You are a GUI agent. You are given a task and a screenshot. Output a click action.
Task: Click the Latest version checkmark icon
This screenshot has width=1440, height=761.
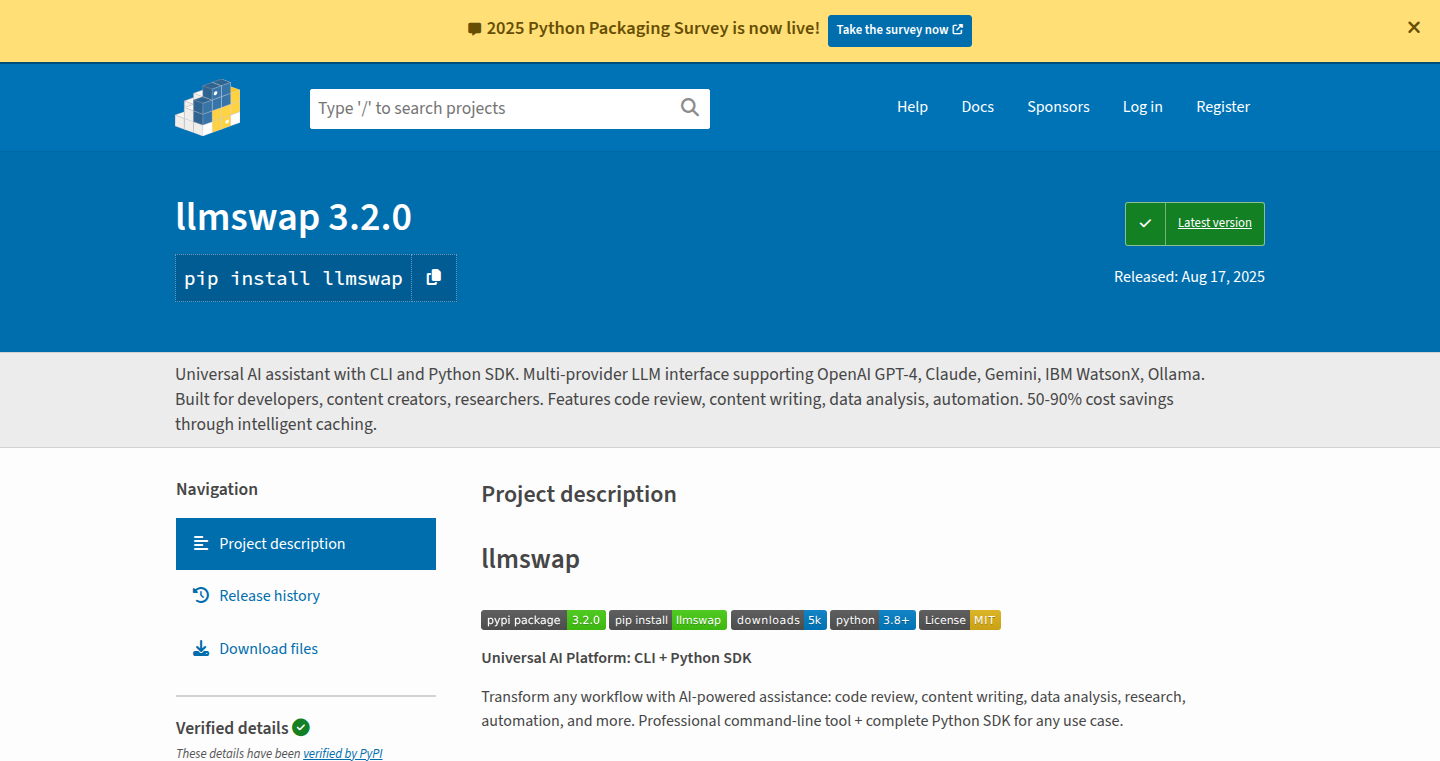pyautogui.click(x=1146, y=223)
